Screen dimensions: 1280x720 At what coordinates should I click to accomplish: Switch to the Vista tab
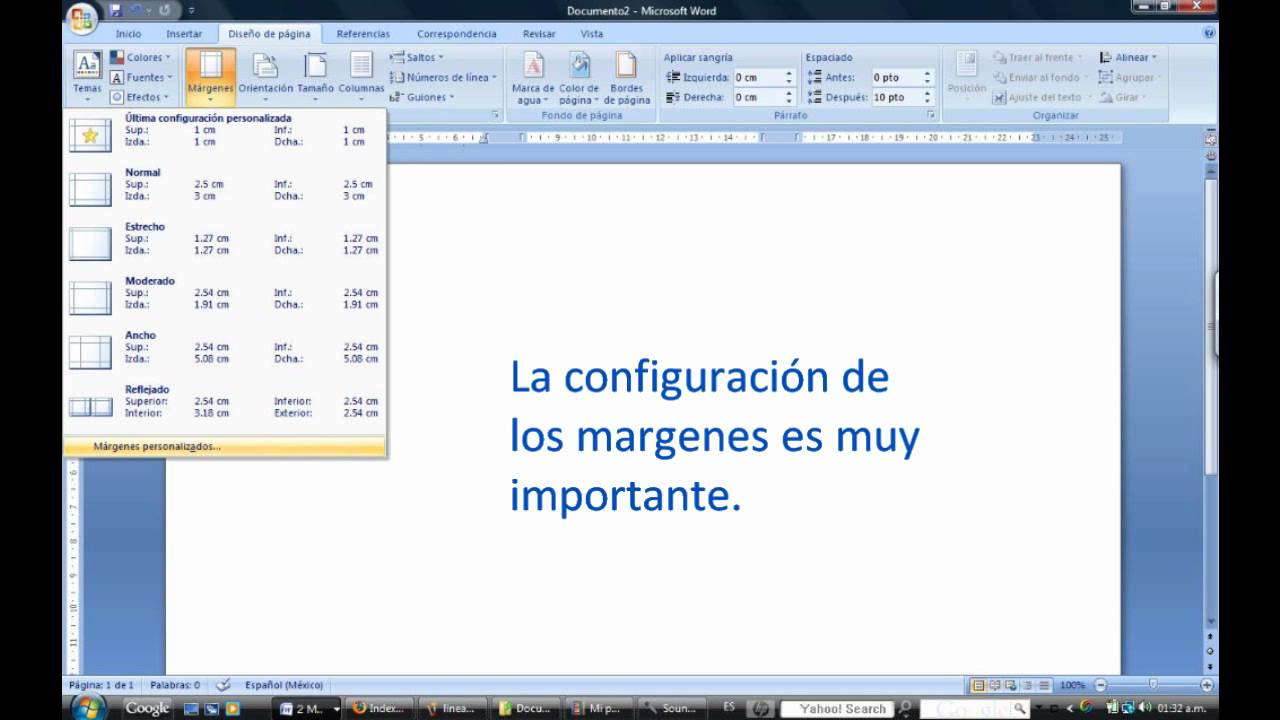coord(592,34)
